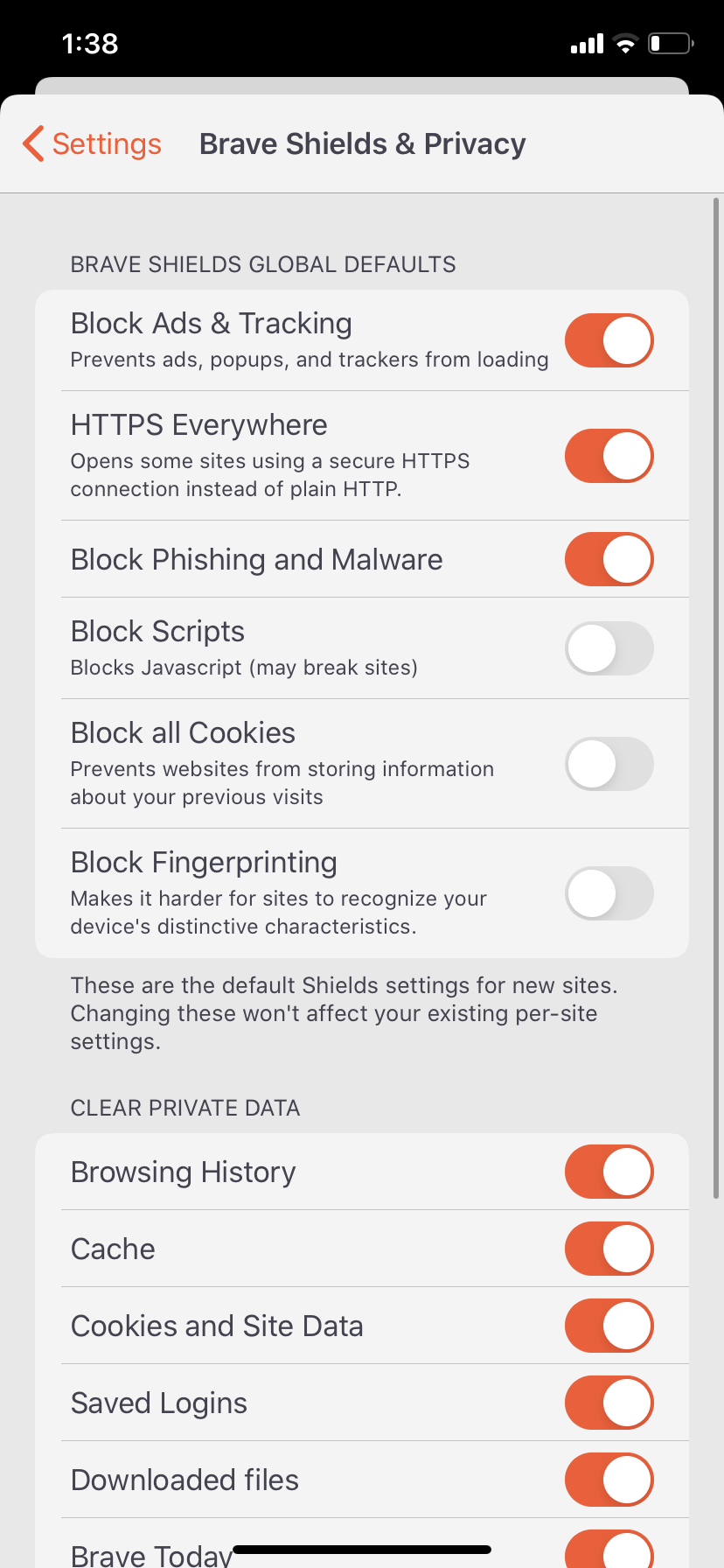724x1568 pixels.
Task: Tap the cellular signal bars icon
Action: (x=587, y=43)
